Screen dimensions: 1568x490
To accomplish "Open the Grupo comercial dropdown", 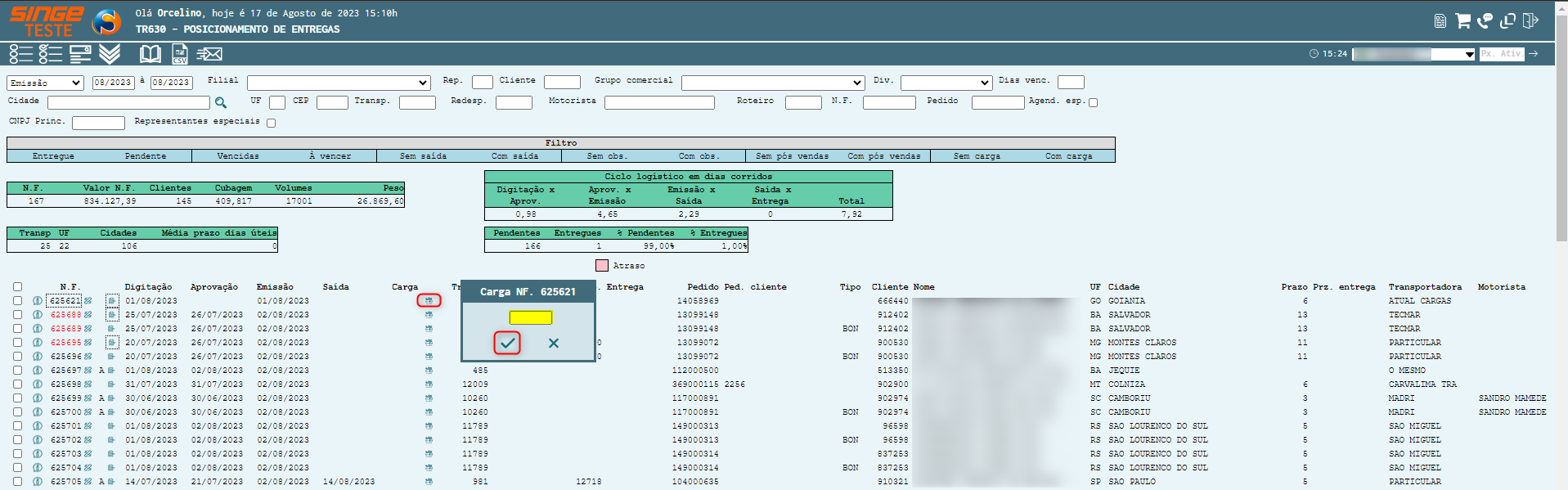I will 773,83.
